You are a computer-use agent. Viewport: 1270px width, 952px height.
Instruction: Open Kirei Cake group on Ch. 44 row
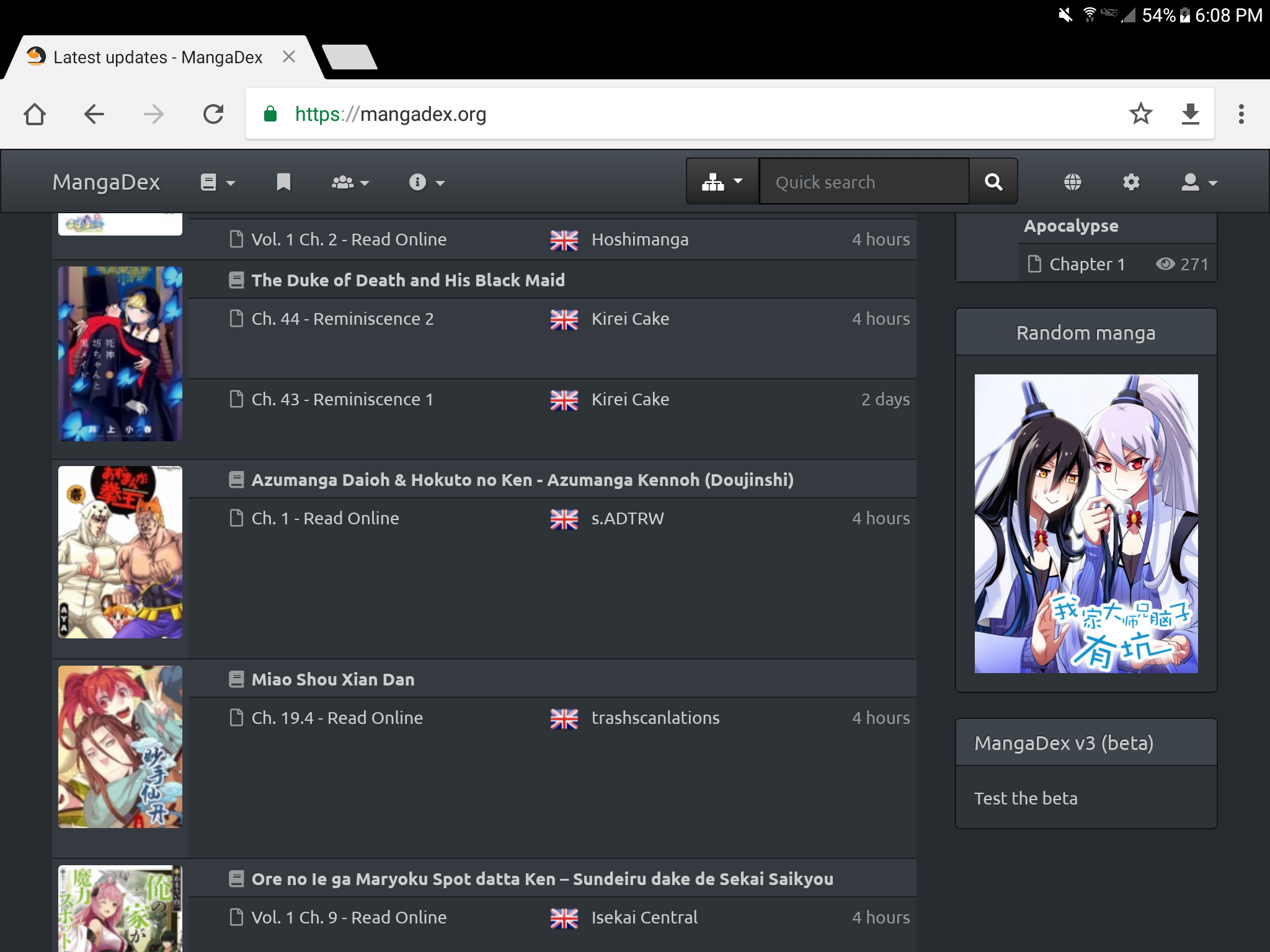(x=630, y=319)
